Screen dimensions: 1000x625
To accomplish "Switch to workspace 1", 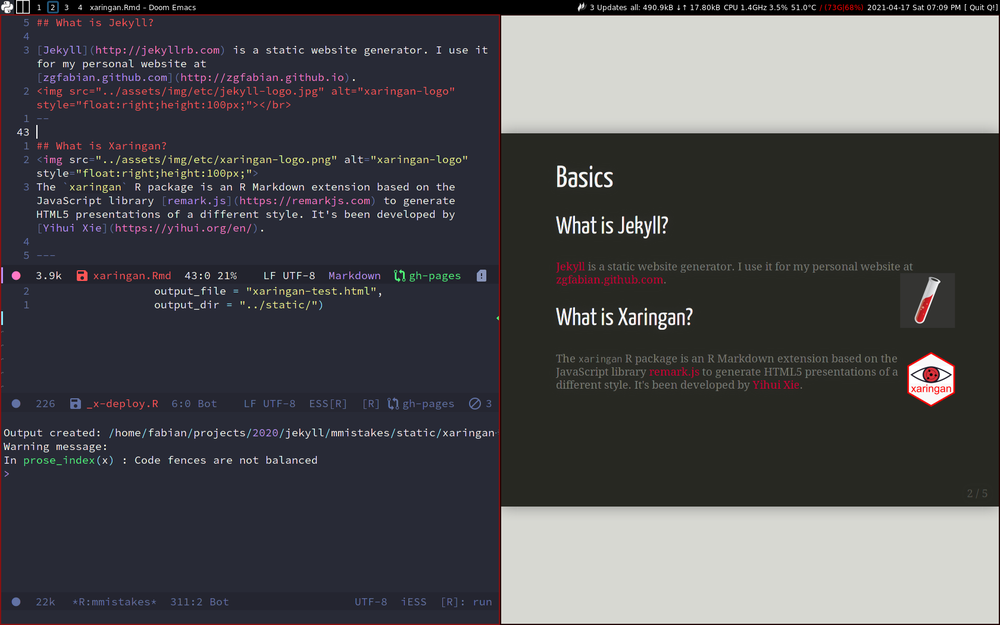I will 39,7.
